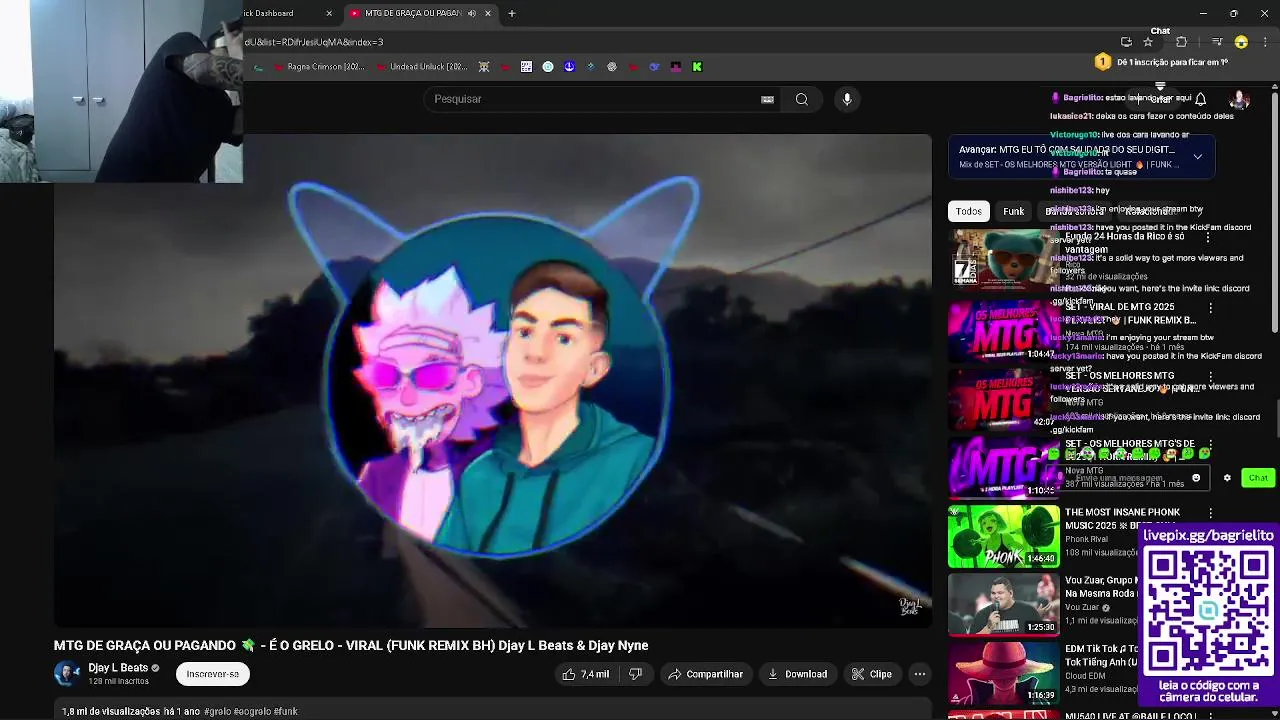The height and width of the screenshot is (720, 1280).
Task: Play THE MOST INSANE PHONK thumbnail
Action: [1004, 536]
